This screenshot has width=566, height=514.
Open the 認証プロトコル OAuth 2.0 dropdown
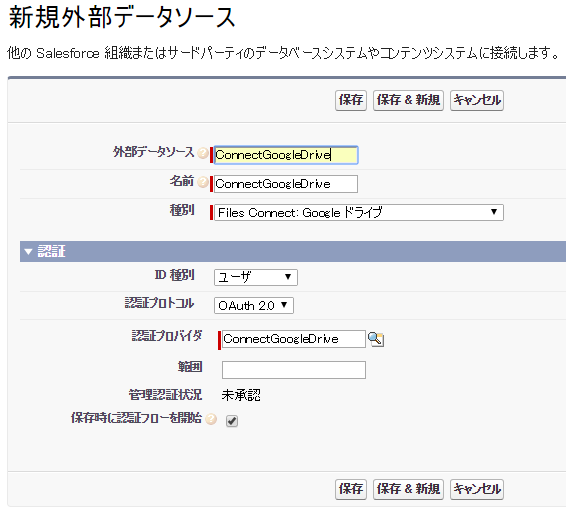point(254,305)
